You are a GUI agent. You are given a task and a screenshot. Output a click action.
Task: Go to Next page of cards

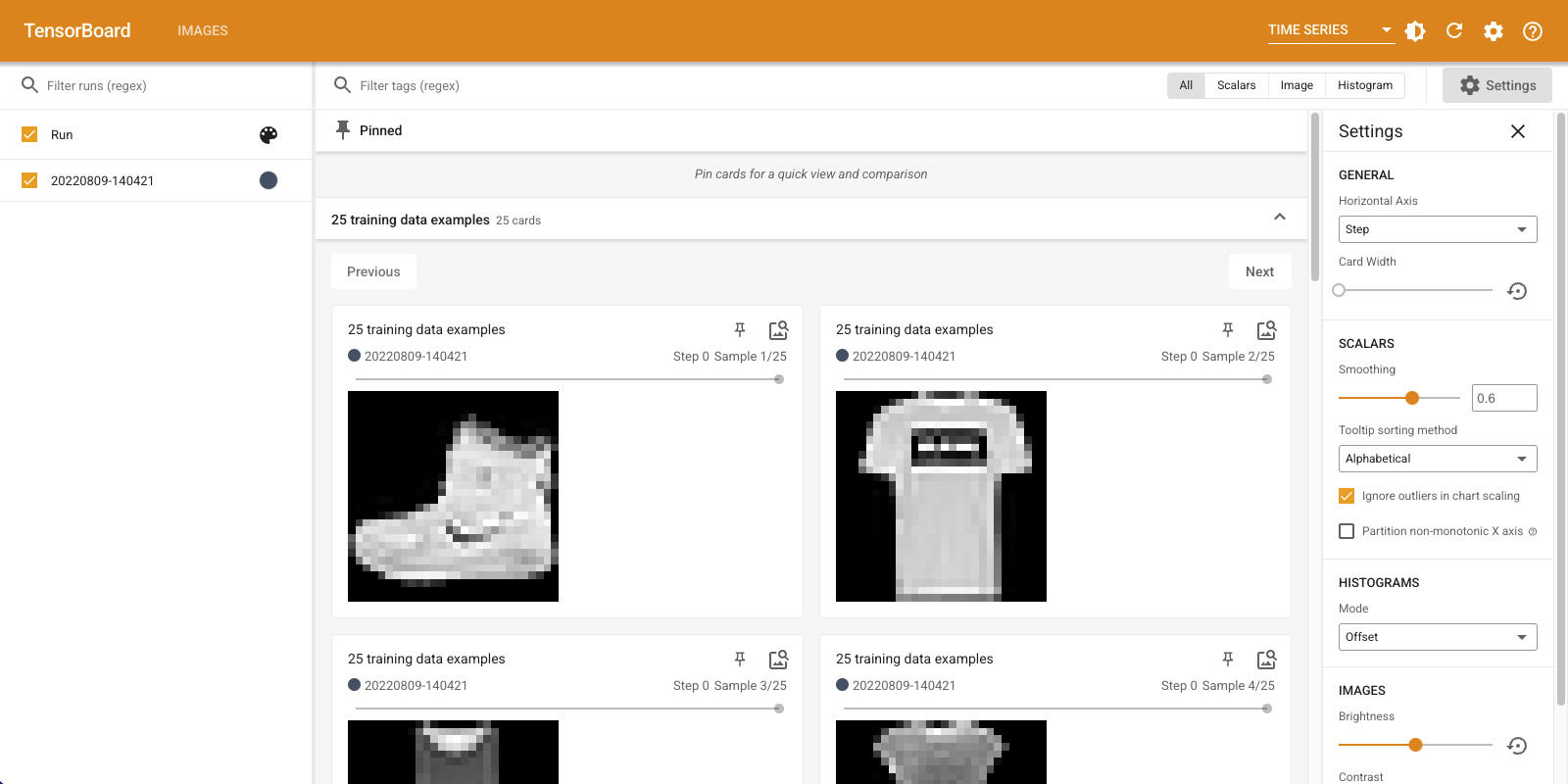coord(1259,271)
